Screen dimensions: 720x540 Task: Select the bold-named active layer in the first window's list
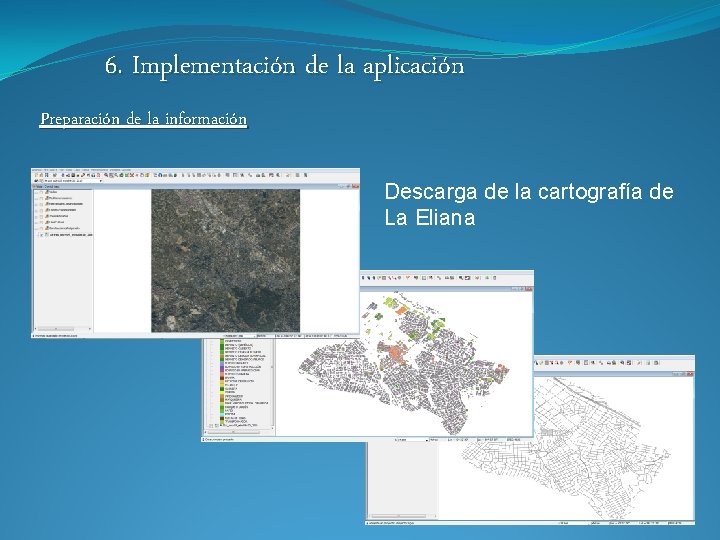[71, 235]
